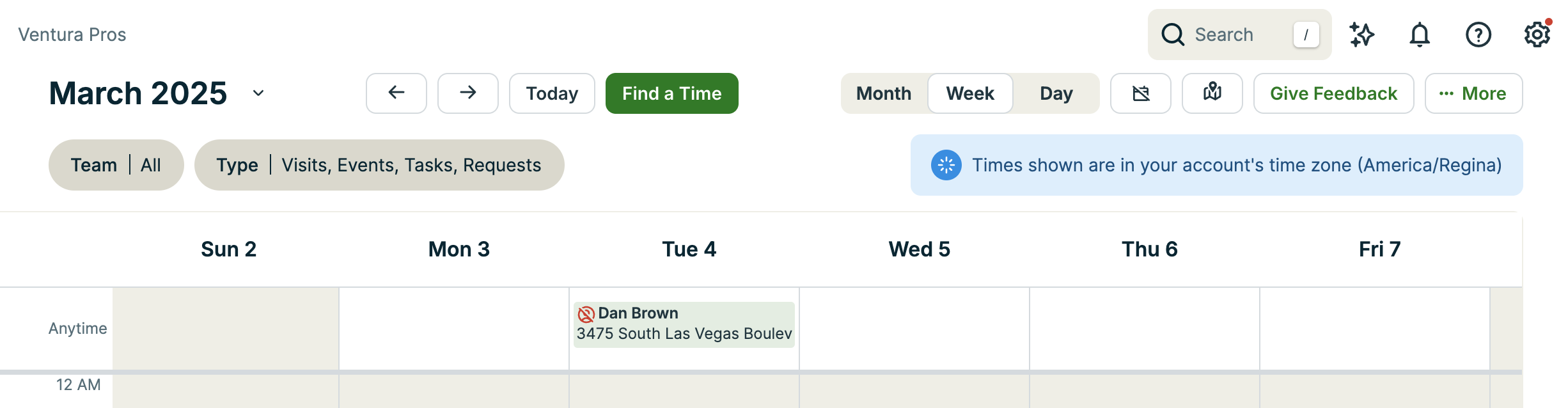The height and width of the screenshot is (408, 1568).
Task: Open Dan Brown's visit on Tuesday
Action: point(684,324)
